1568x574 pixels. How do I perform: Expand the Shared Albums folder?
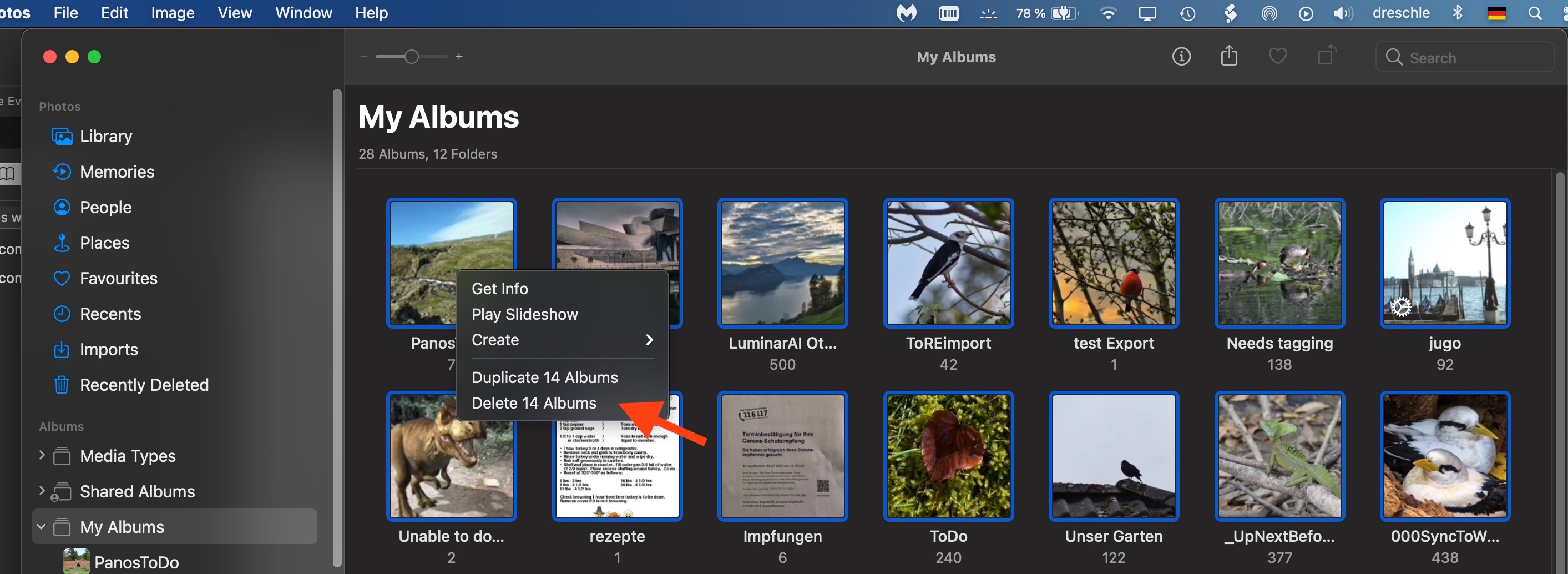point(42,491)
